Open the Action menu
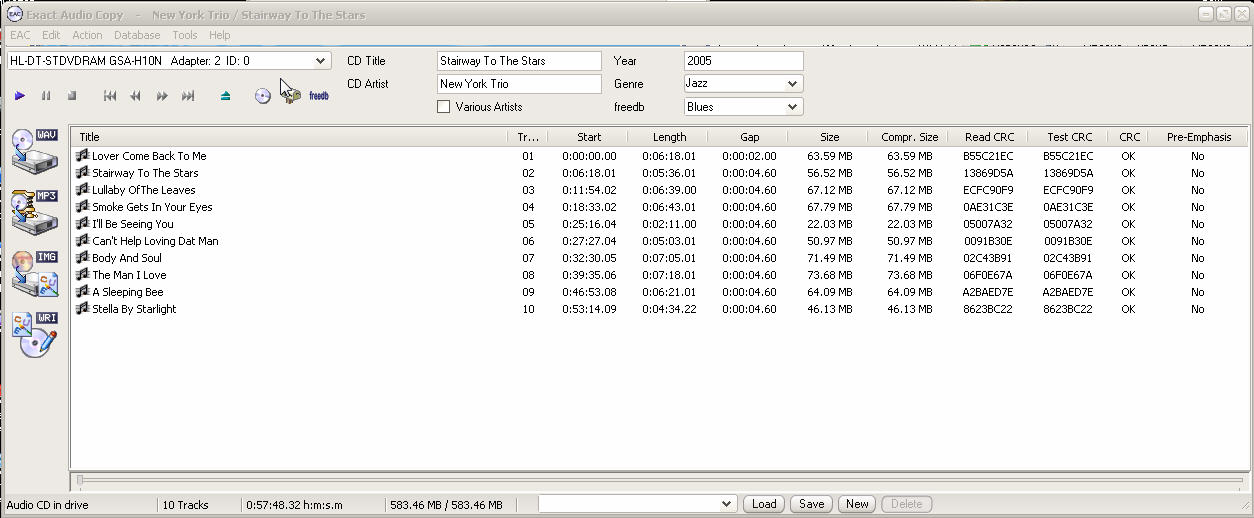 coord(87,35)
